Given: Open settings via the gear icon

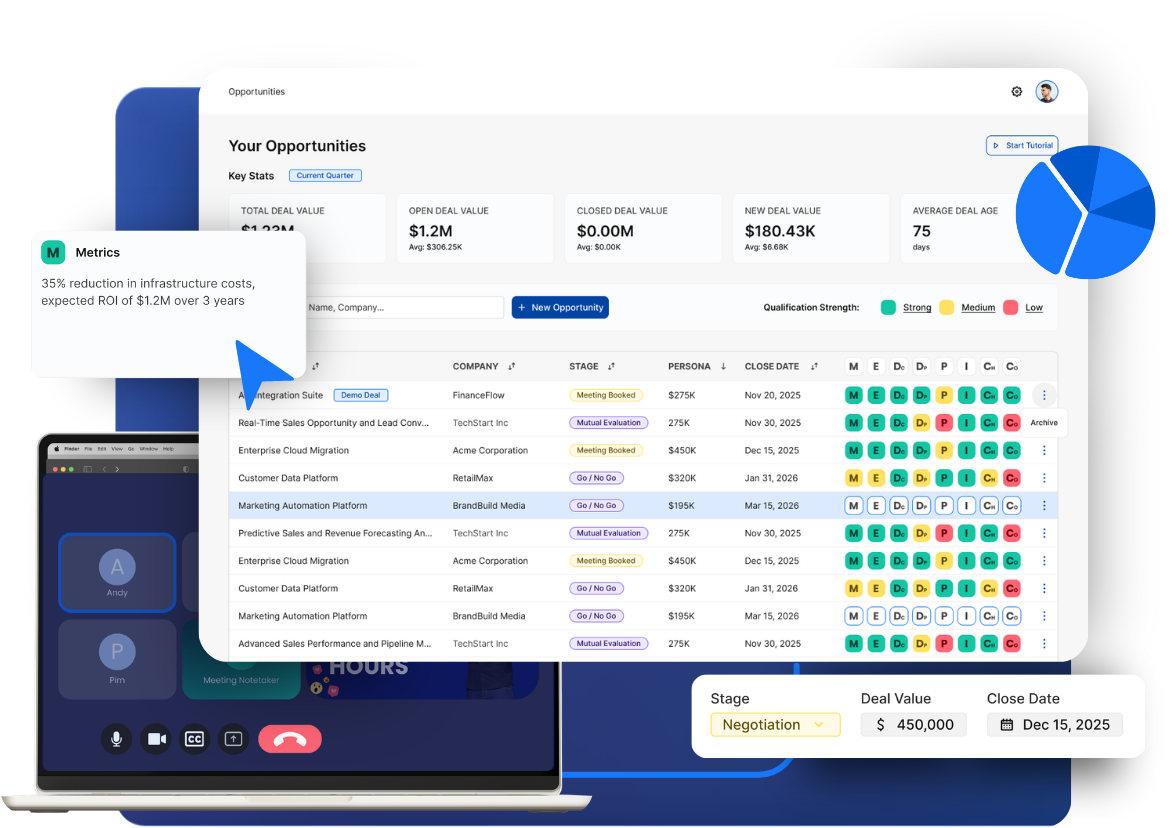Looking at the screenshot, I should tap(1017, 92).
